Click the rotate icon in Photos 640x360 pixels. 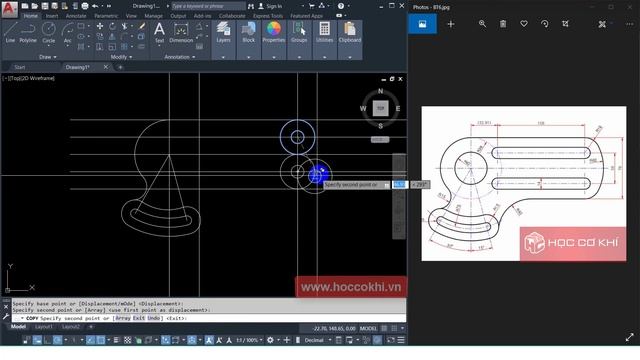click(544, 24)
